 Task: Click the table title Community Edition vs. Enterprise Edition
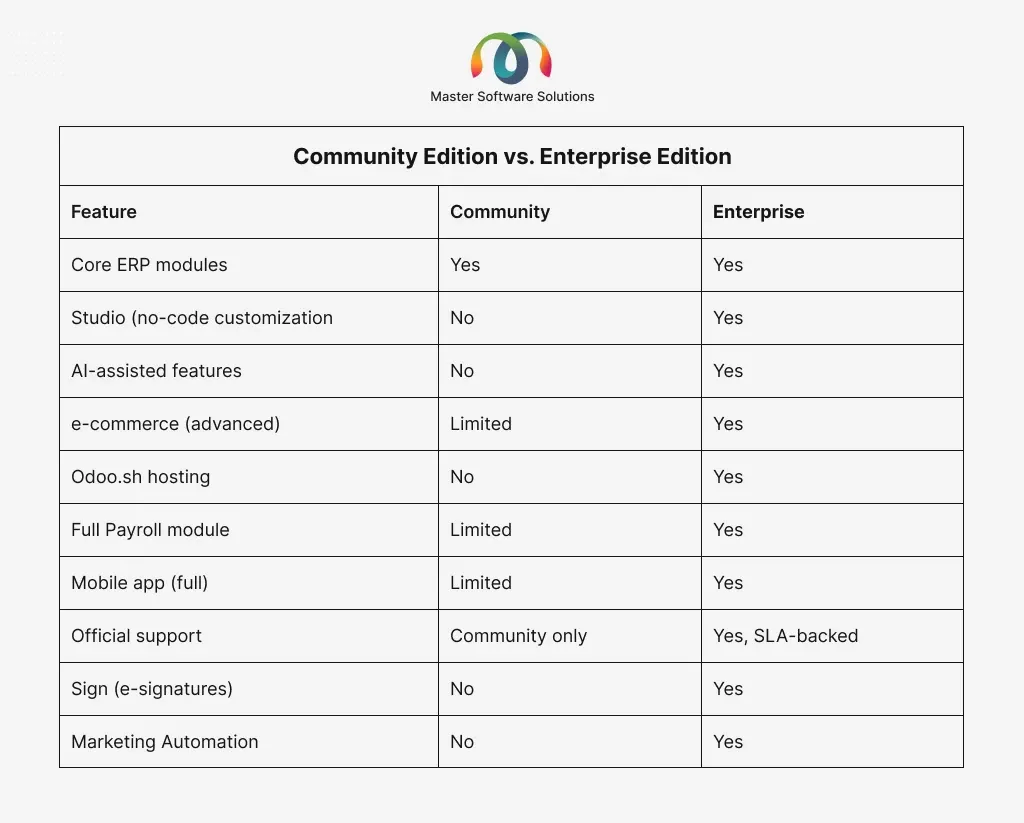click(511, 157)
